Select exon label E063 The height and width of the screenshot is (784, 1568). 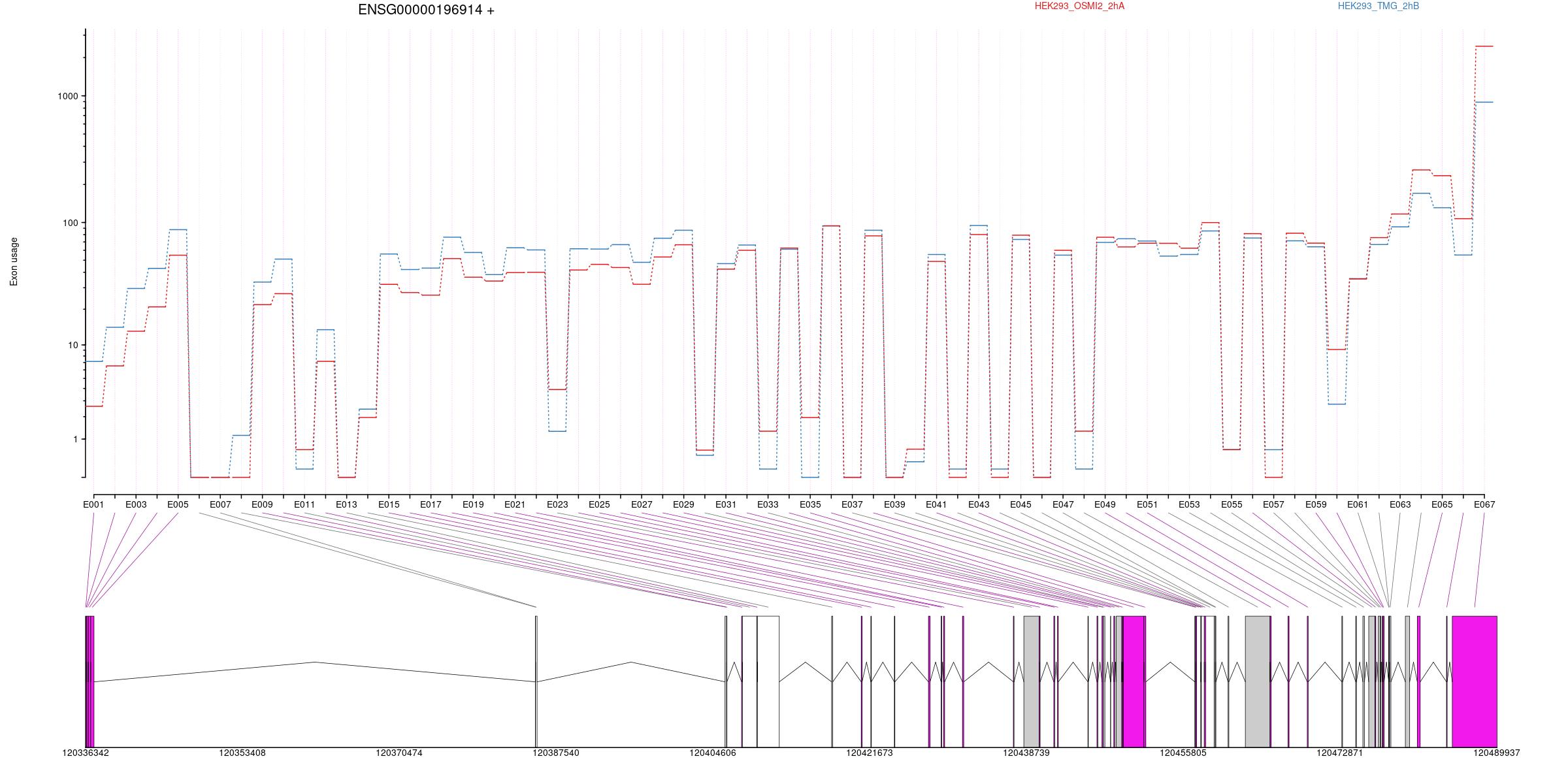(1400, 504)
